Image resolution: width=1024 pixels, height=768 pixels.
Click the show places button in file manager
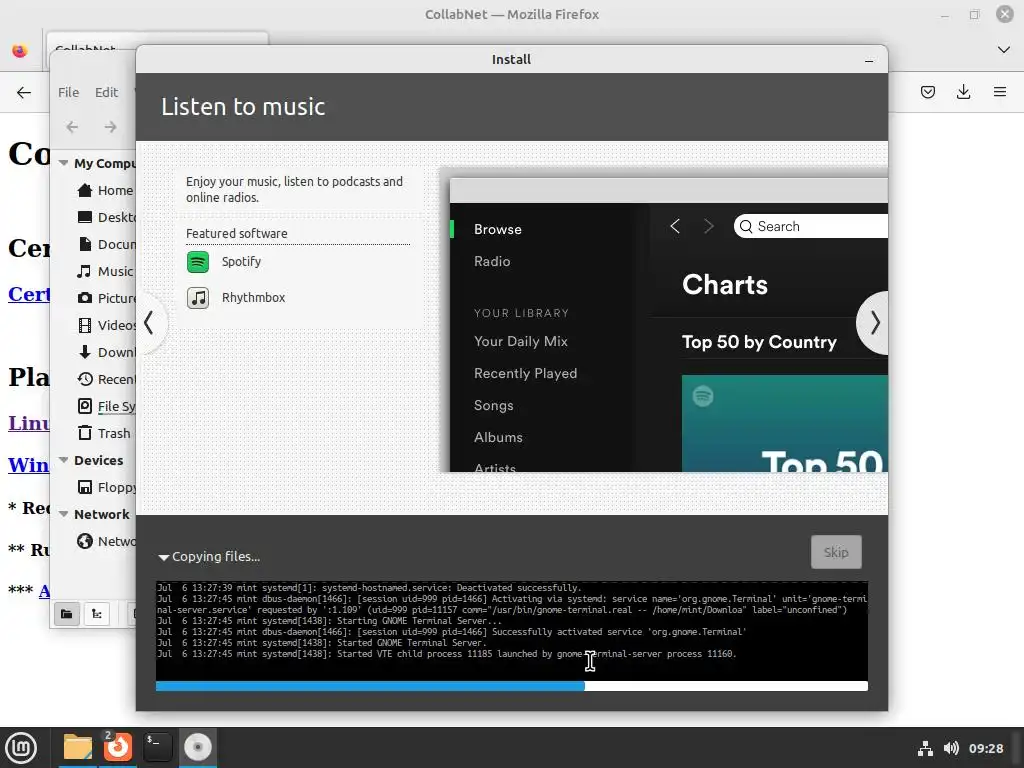point(67,614)
